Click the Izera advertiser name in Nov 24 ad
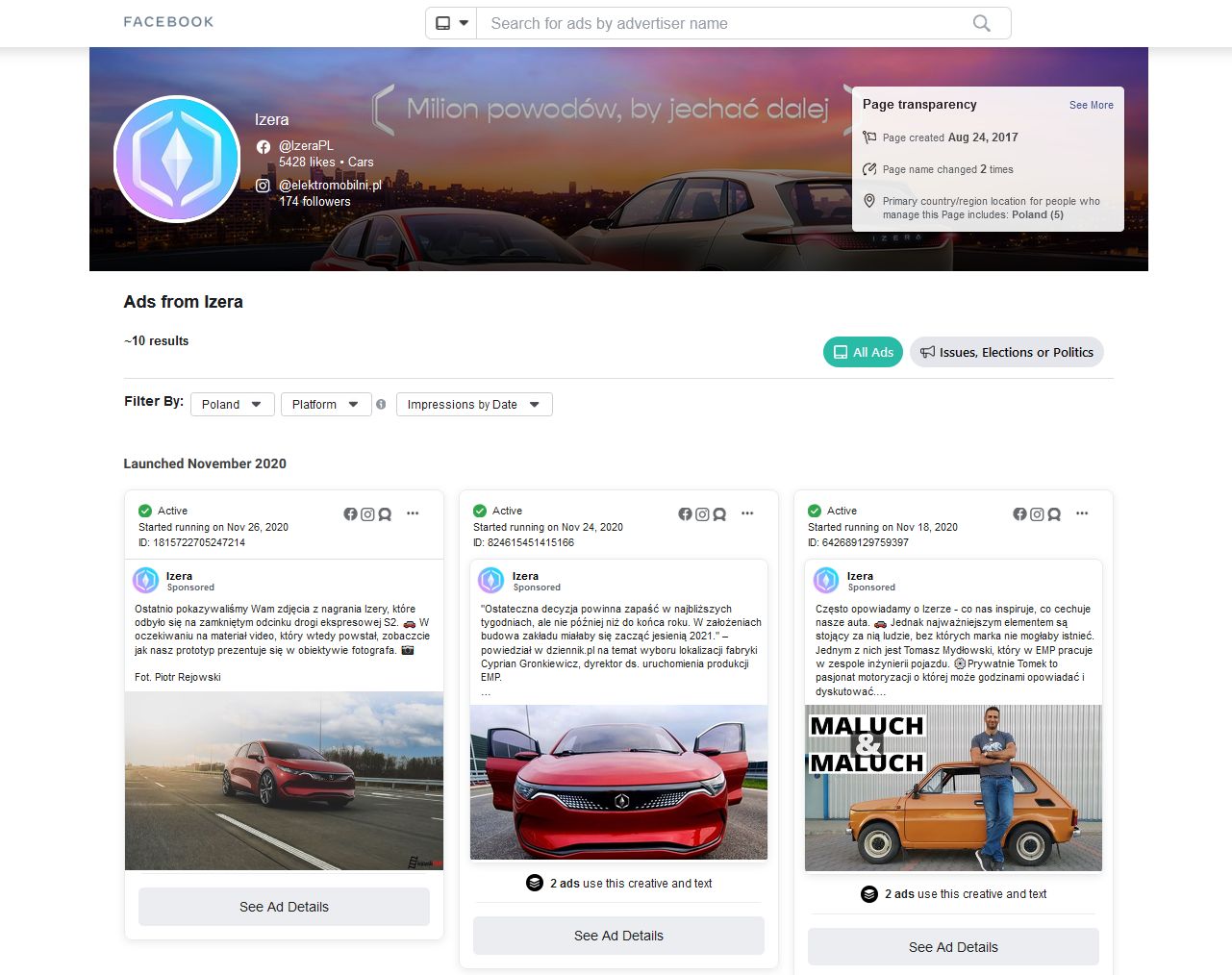 coord(525,576)
